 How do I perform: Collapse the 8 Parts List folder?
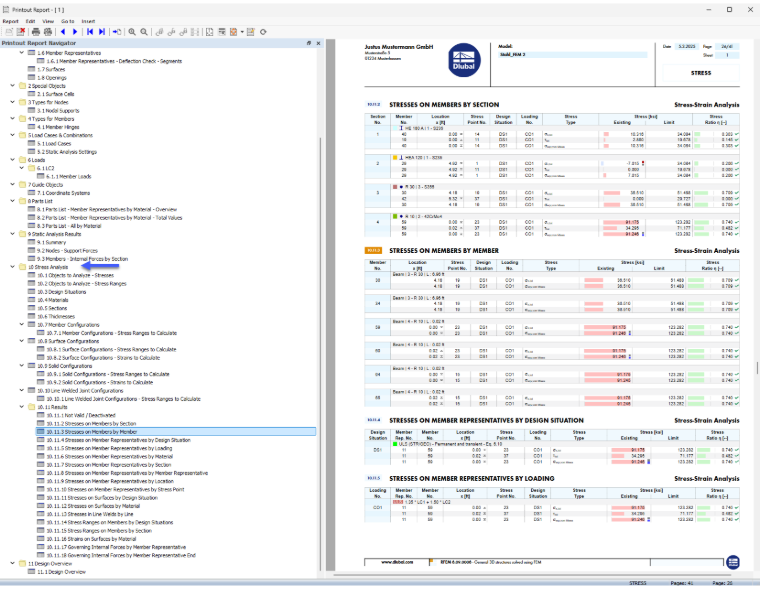click(13, 201)
